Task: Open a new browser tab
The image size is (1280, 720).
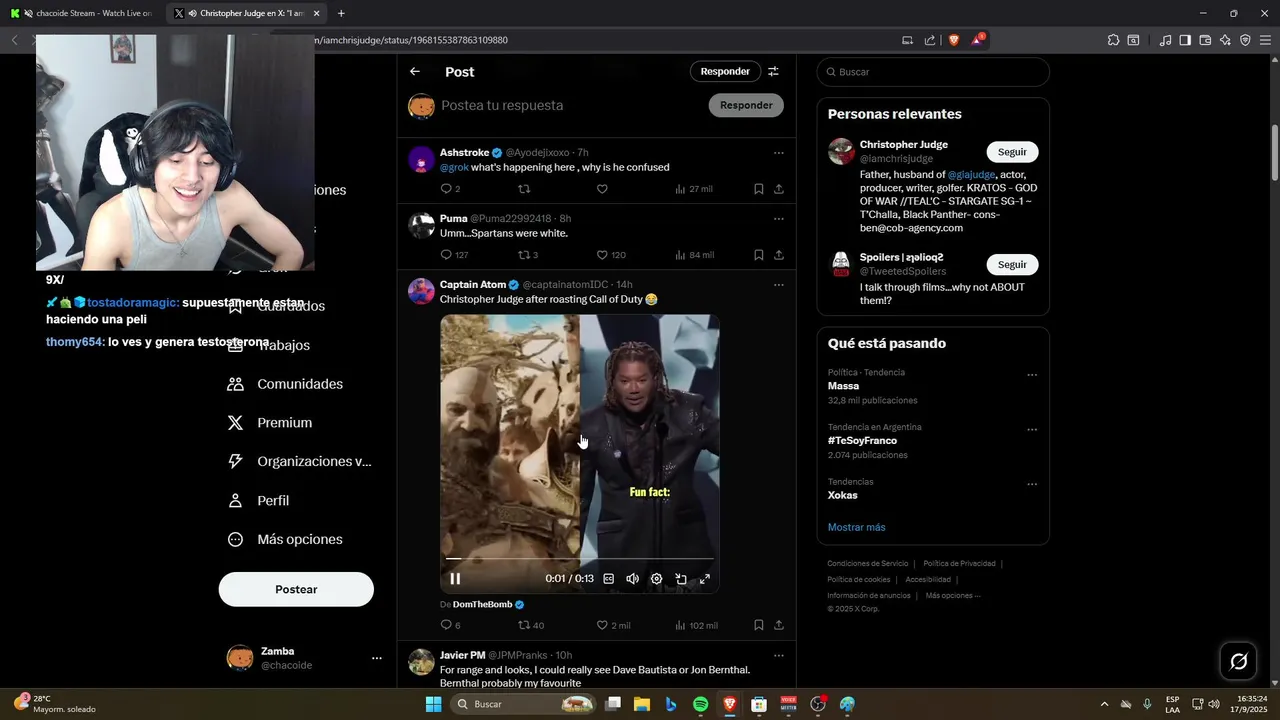Action: pos(341,13)
